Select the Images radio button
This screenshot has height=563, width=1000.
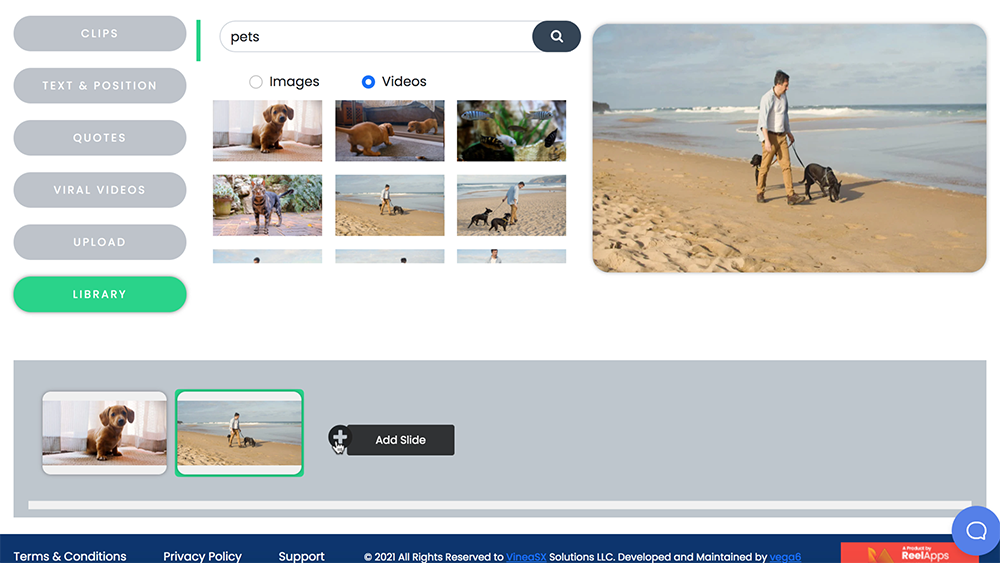(256, 82)
